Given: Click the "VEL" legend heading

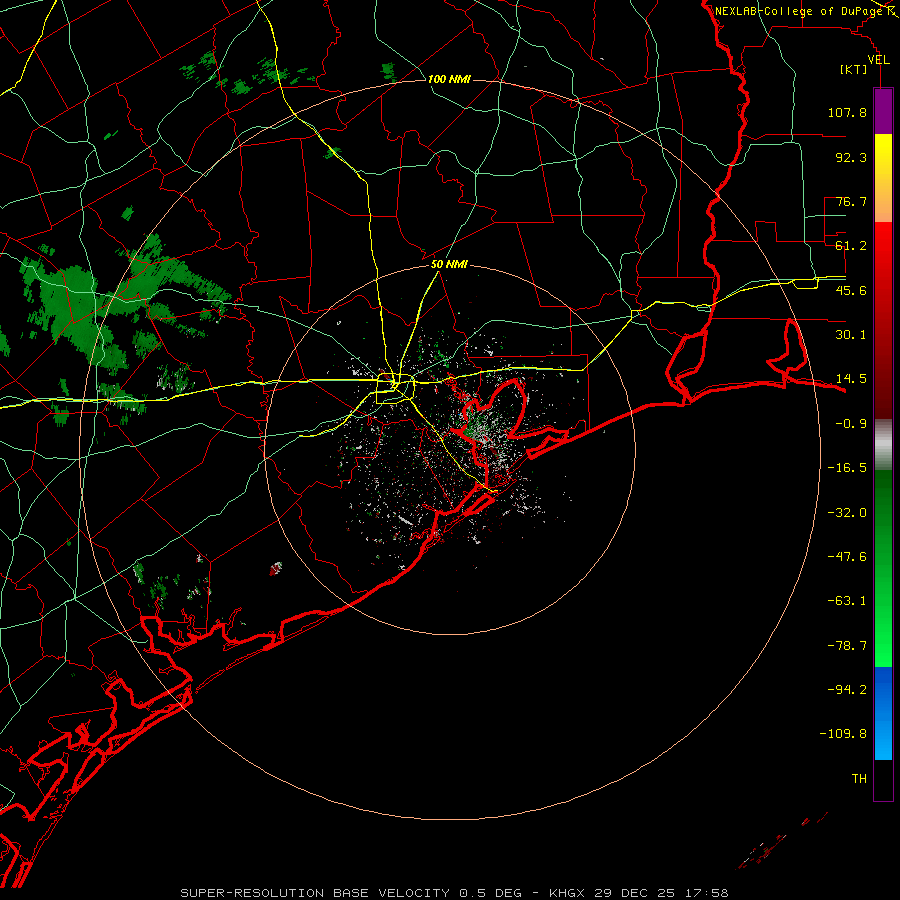Looking at the screenshot, I should [878, 59].
